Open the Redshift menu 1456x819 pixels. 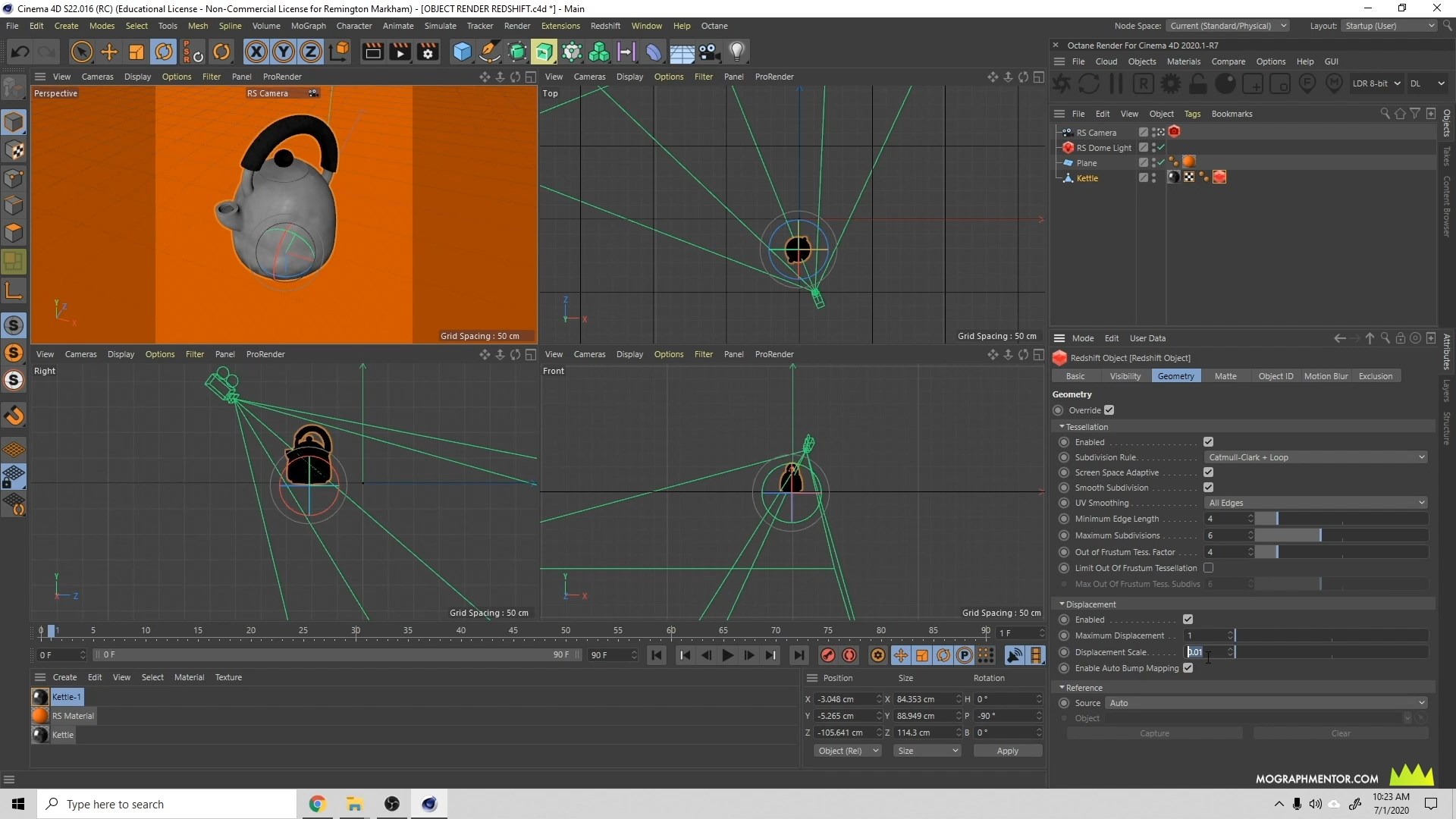point(605,26)
